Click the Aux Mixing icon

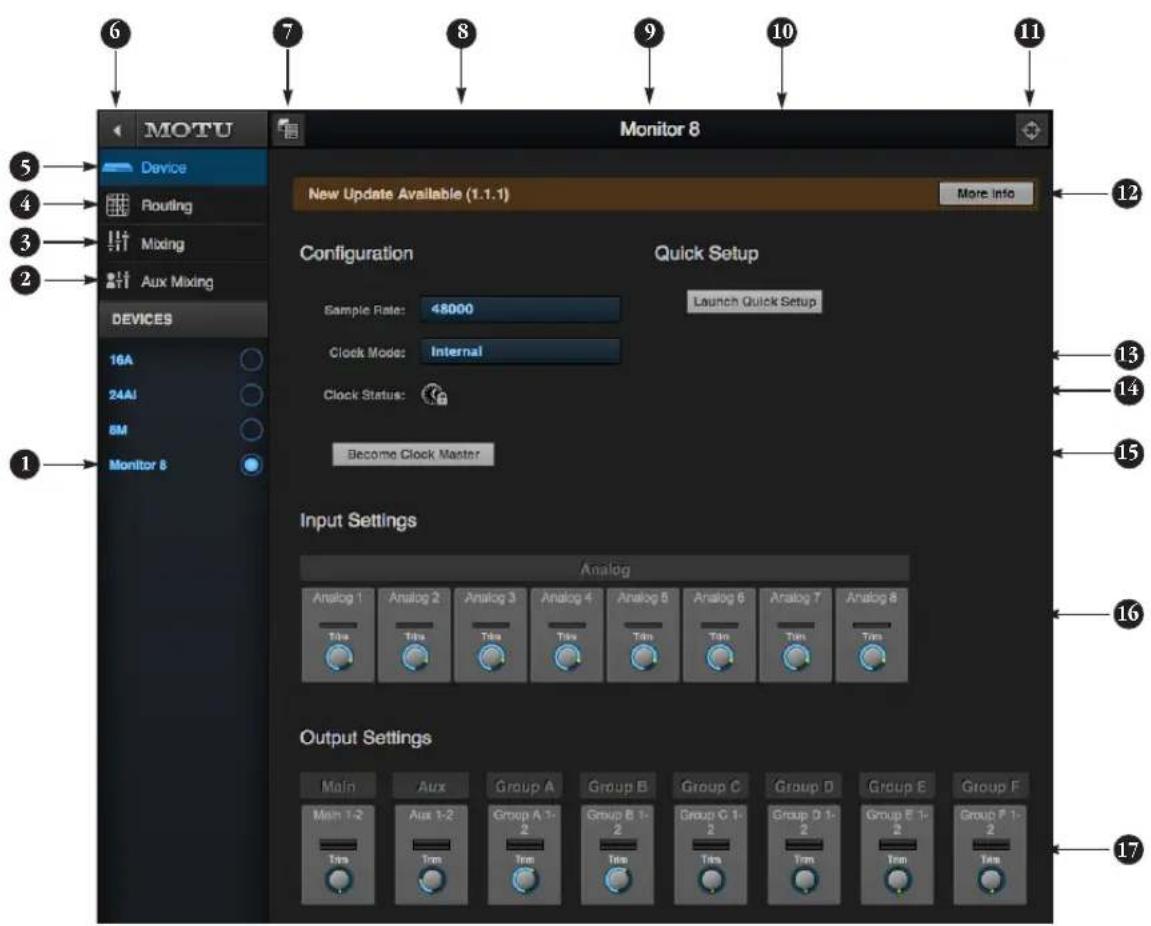tap(117, 281)
